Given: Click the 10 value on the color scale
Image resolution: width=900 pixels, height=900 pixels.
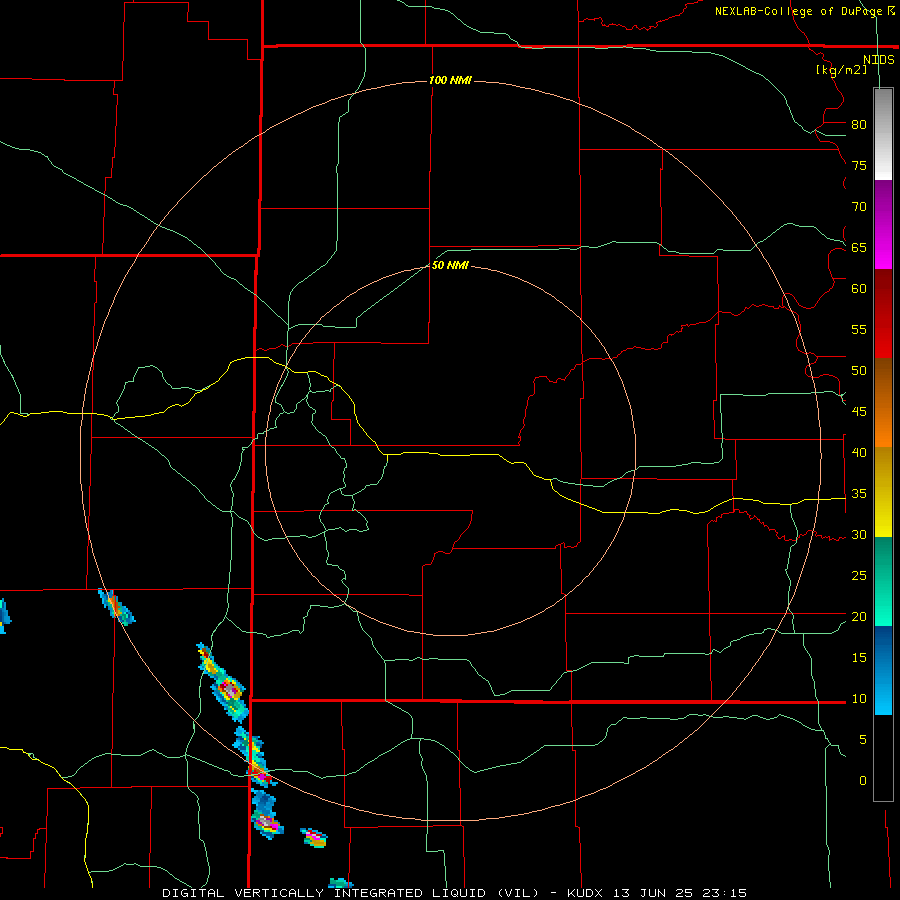Looking at the screenshot, I should click(859, 699).
